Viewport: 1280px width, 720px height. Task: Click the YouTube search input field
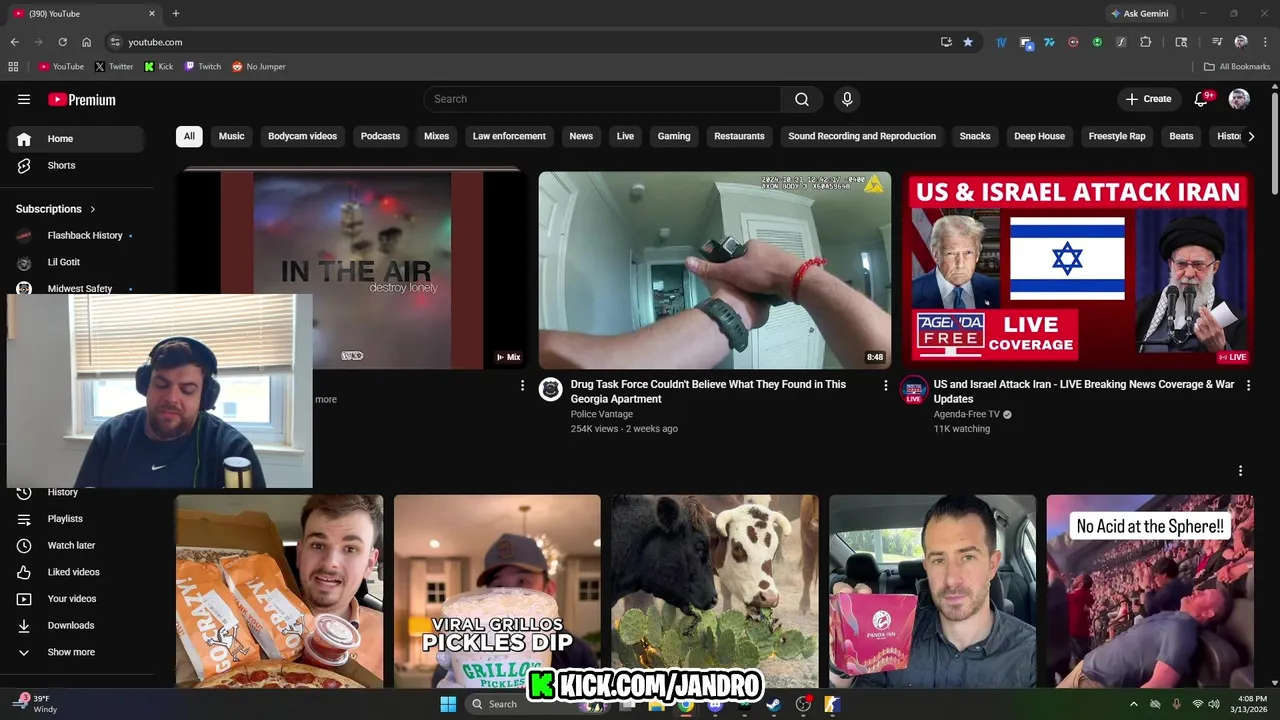[602, 99]
